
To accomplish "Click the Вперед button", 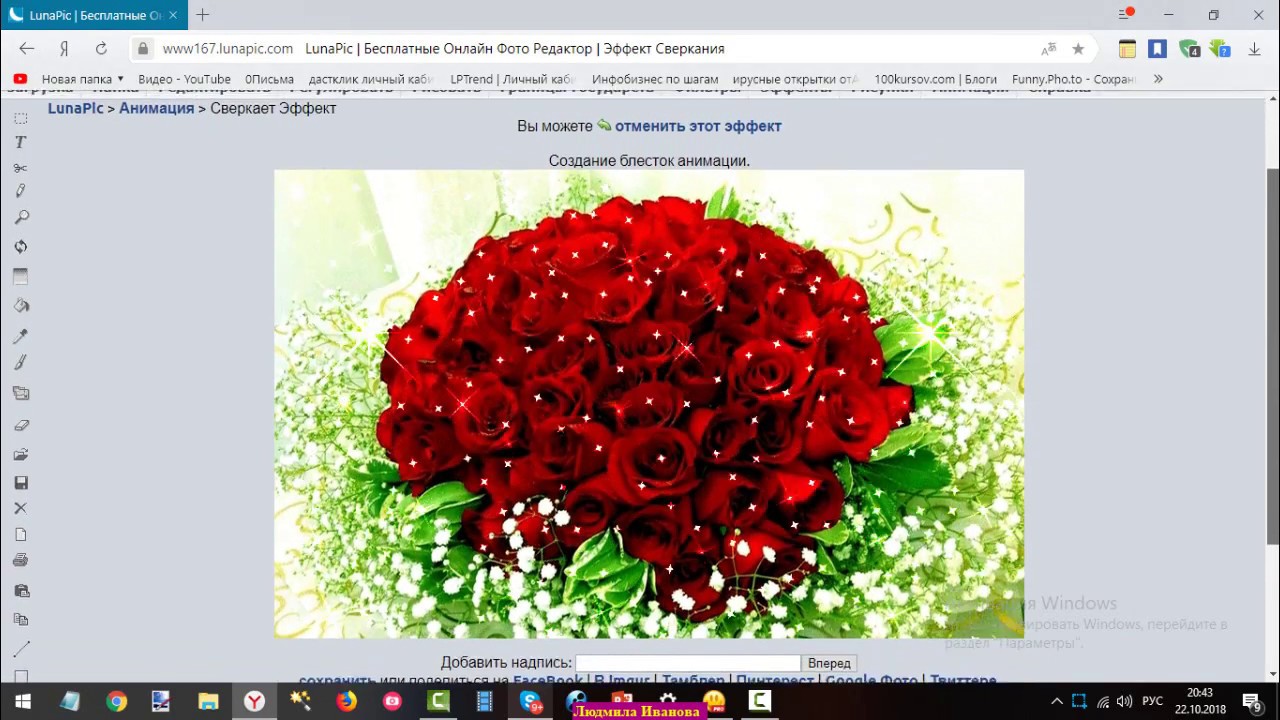I will (829, 663).
